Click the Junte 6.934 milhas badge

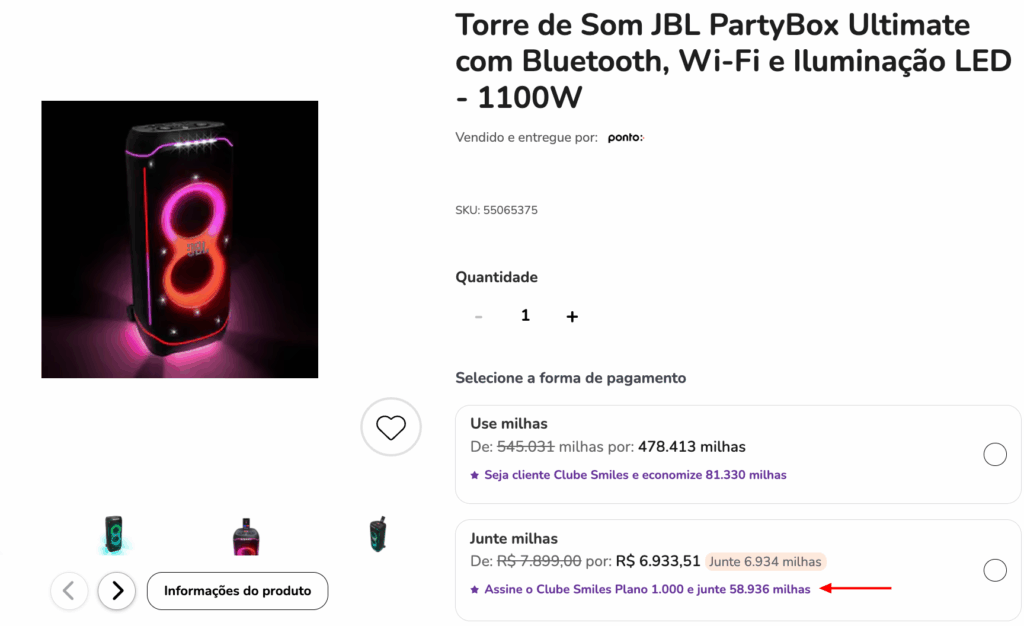[x=765, y=562]
